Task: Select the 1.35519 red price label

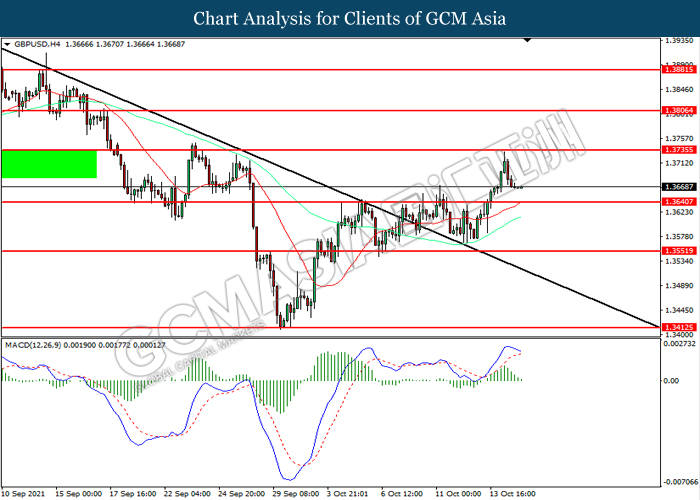Action: tap(679, 251)
